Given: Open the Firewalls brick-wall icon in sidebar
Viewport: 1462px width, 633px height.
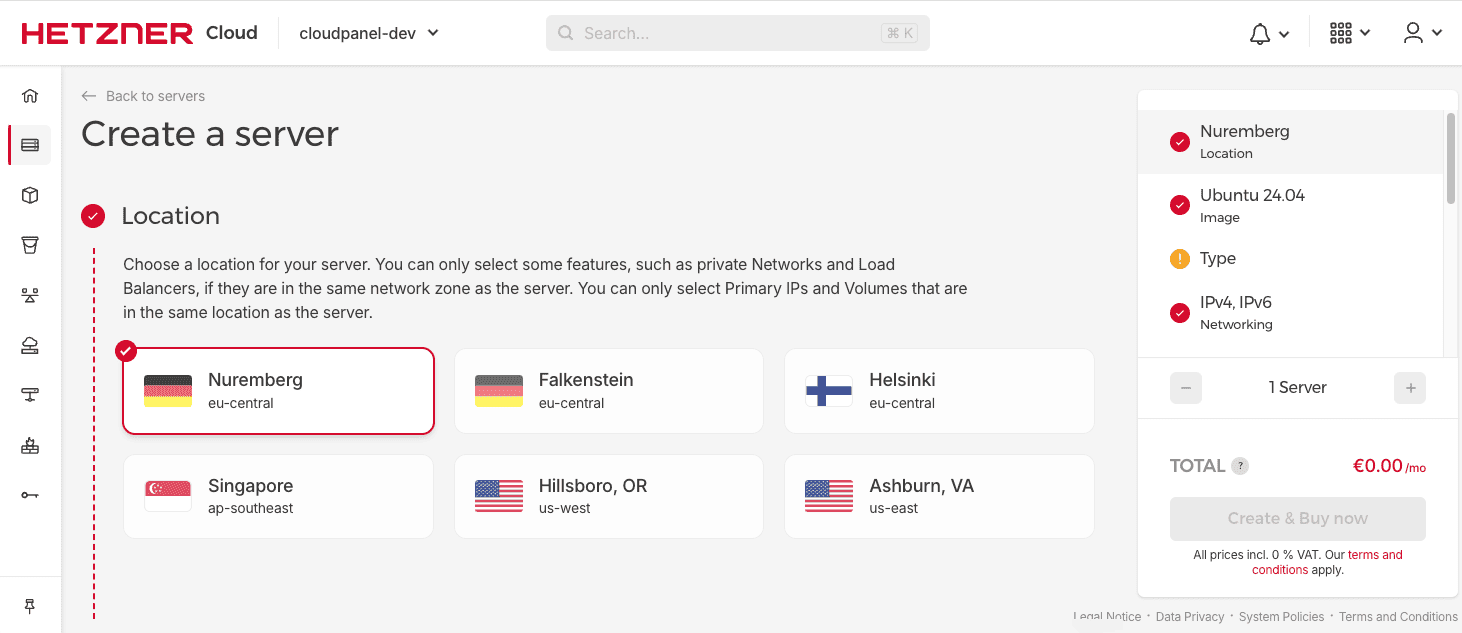Looking at the screenshot, I should pyautogui.click(x=30, y=445).
